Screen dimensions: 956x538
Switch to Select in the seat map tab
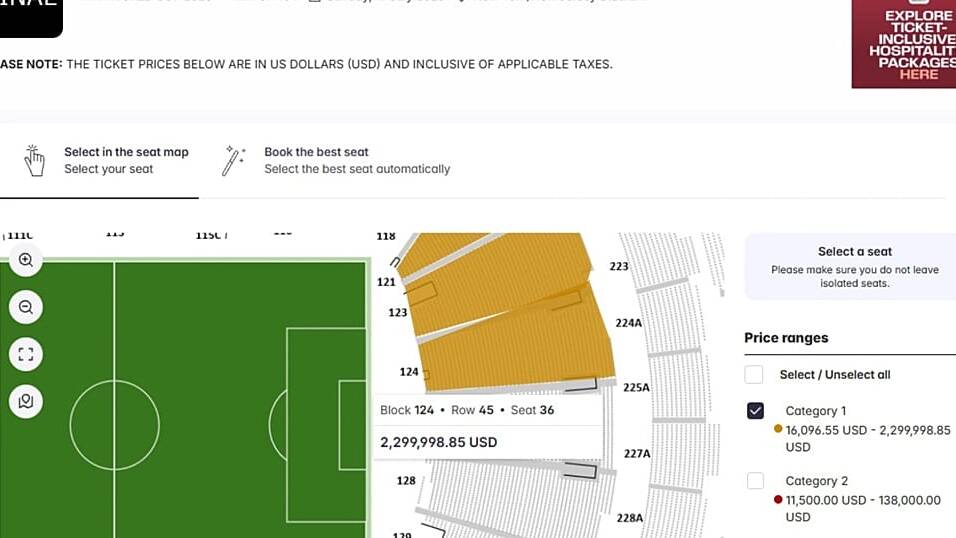pos(125,160)
